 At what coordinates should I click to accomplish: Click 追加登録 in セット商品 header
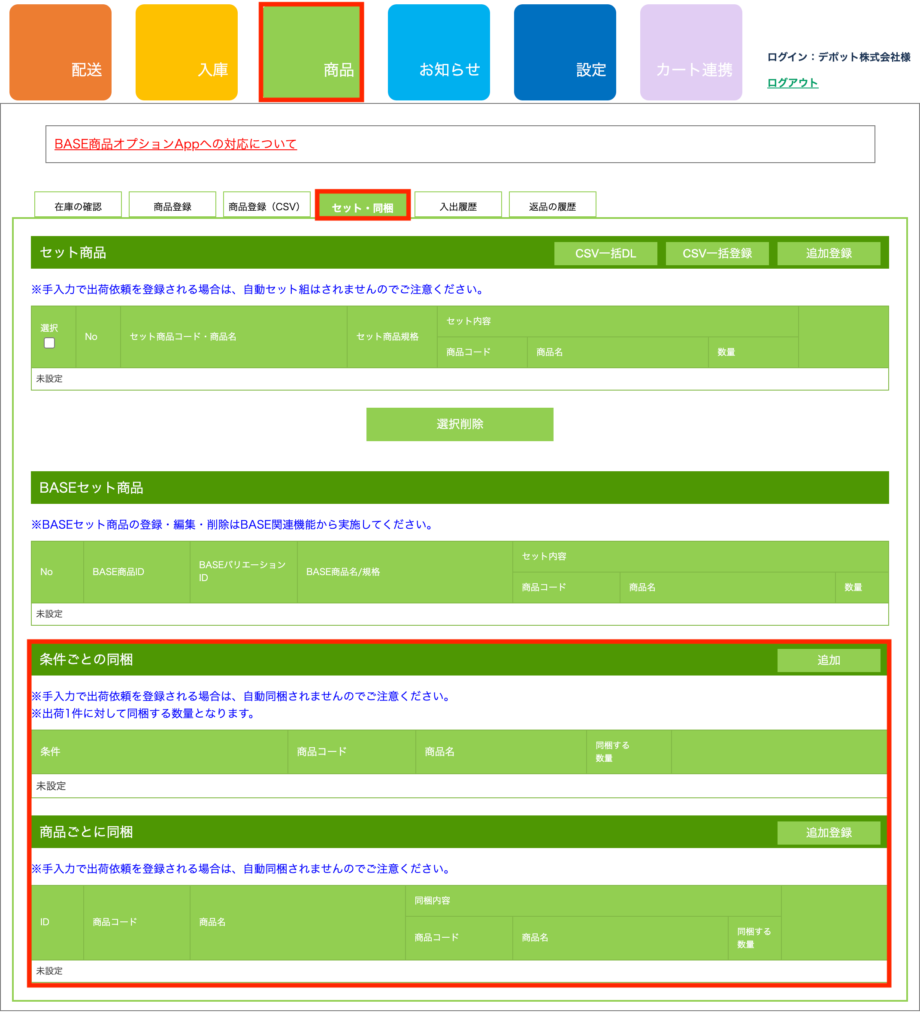828,254
